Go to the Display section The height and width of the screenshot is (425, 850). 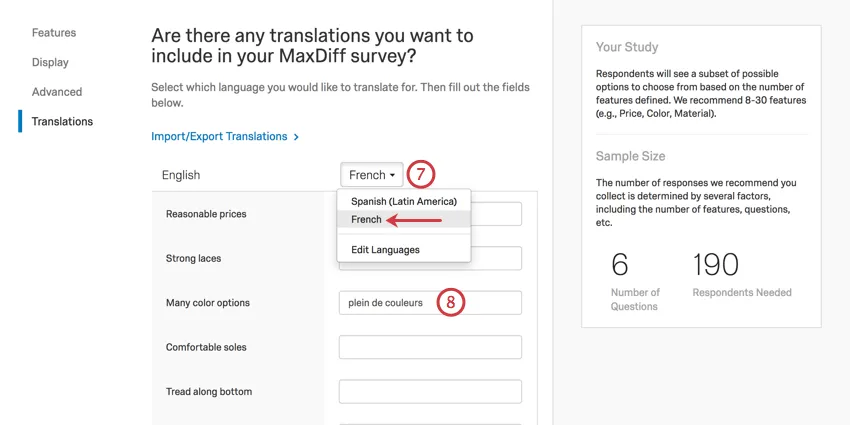pyautogui.click(x=50, y=62)
